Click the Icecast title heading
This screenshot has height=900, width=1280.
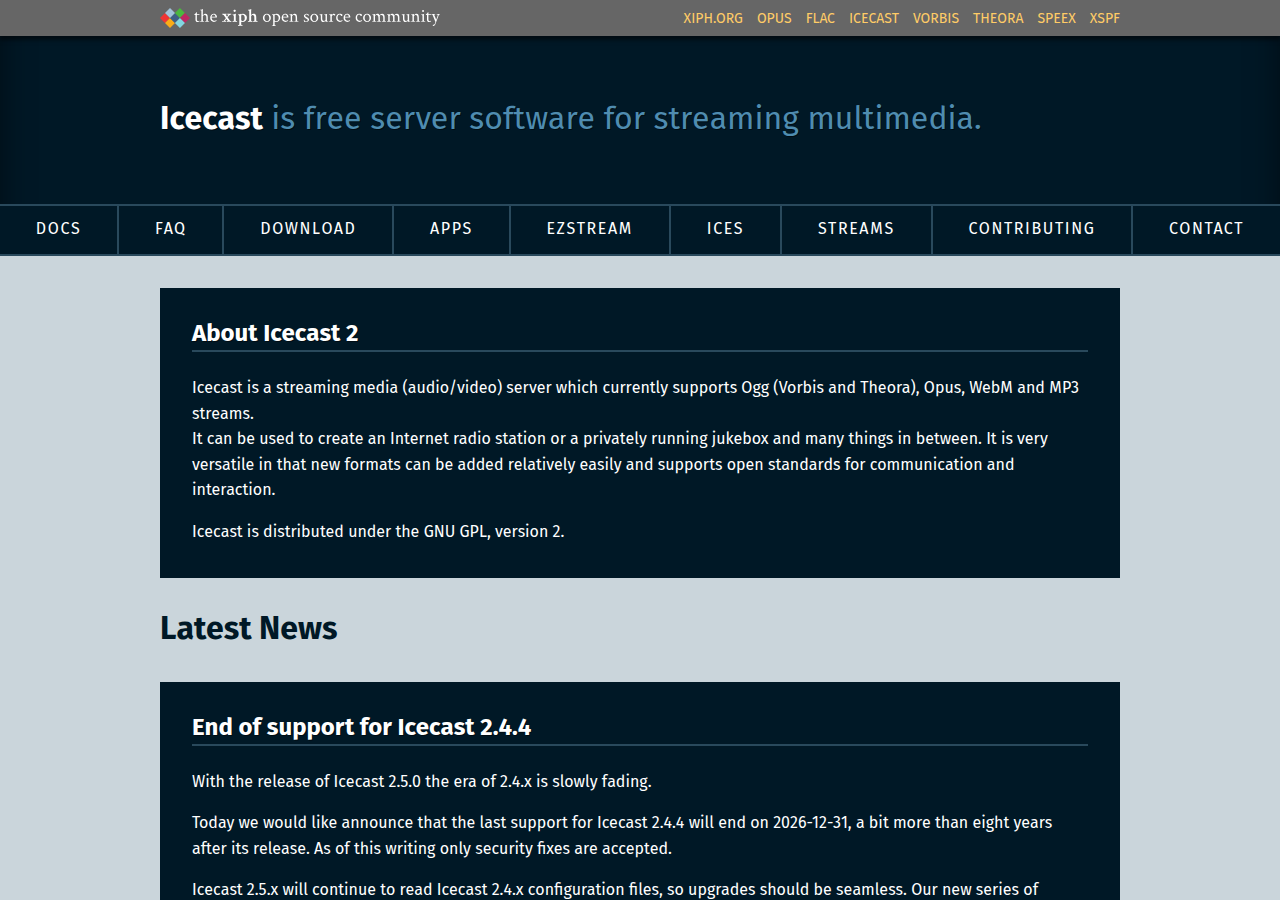[211, 118]
